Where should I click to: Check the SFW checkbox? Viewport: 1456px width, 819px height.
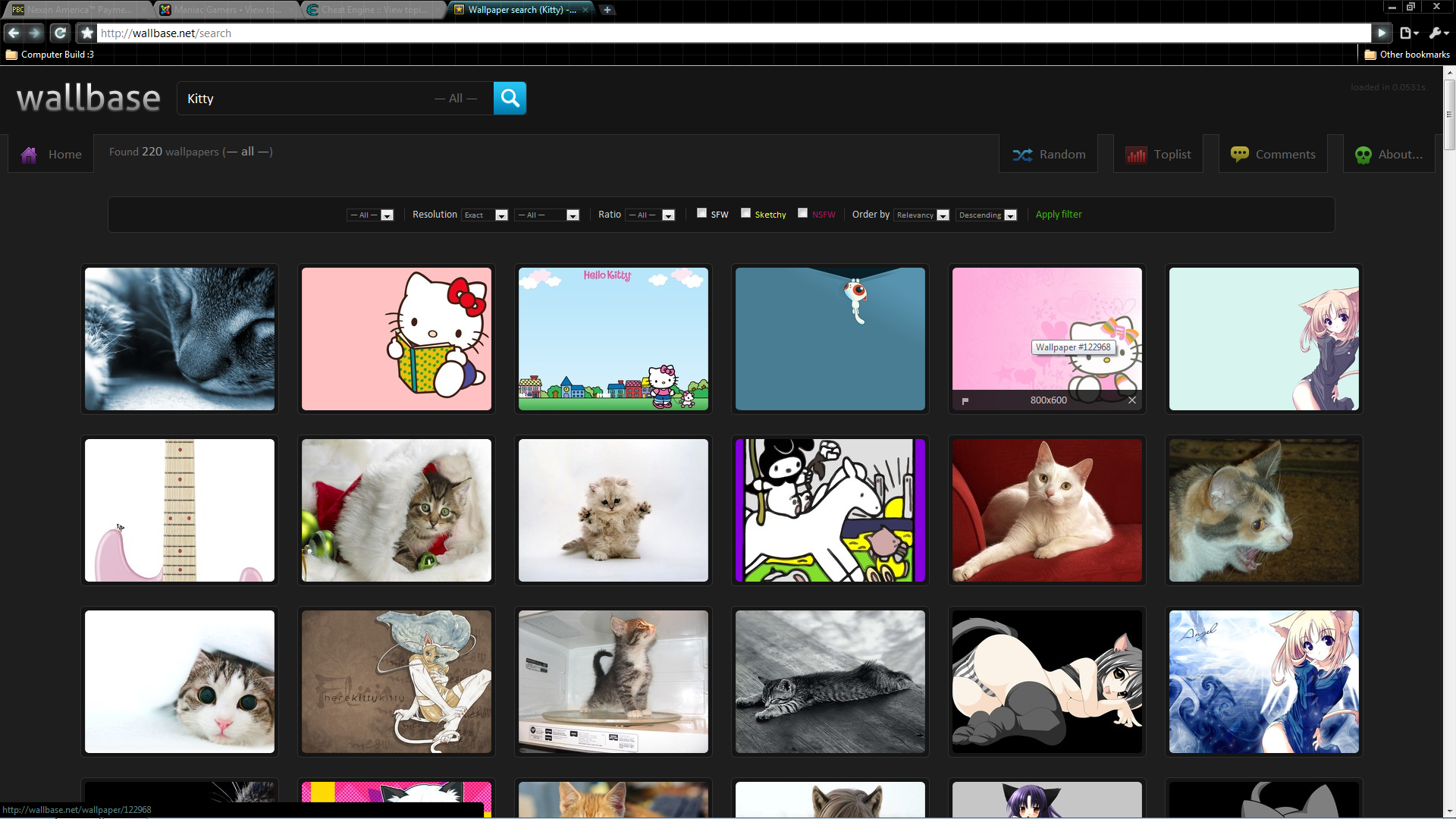[x=701, y=213]
